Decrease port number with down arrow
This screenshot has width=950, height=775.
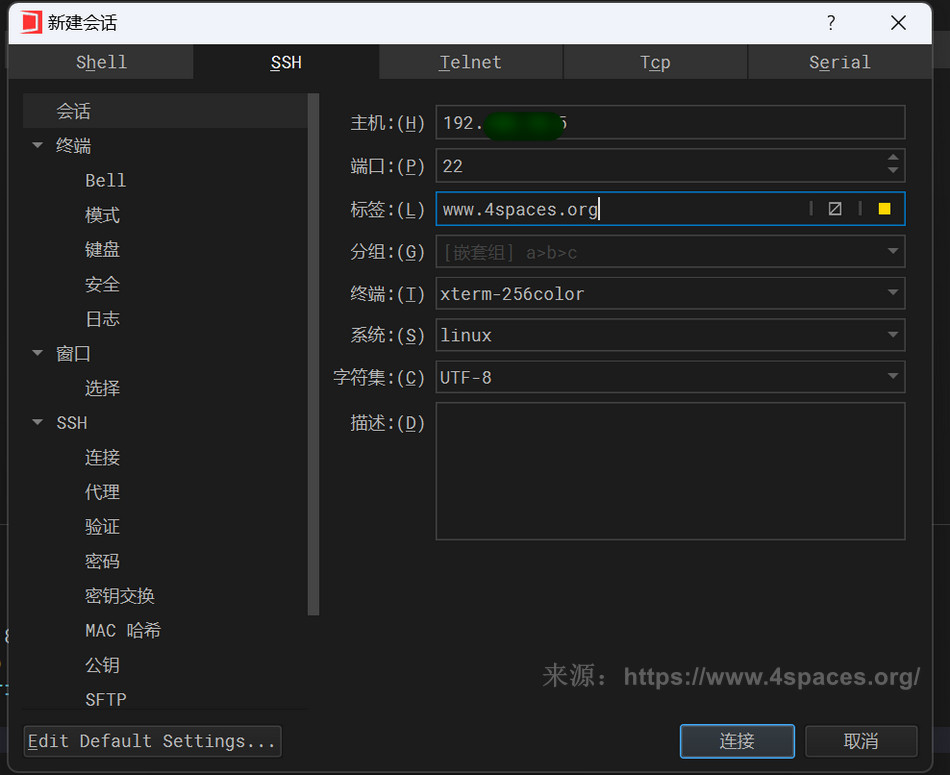click(x=893, y=172)
